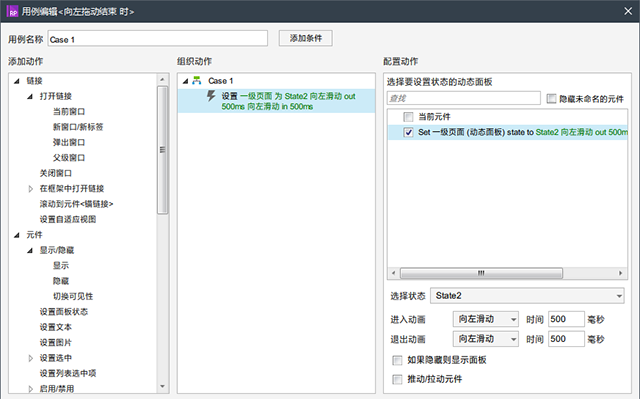The image size is (640, 399).
Task: Click the panel list right scroll arrow
Action: coord(620,273)
